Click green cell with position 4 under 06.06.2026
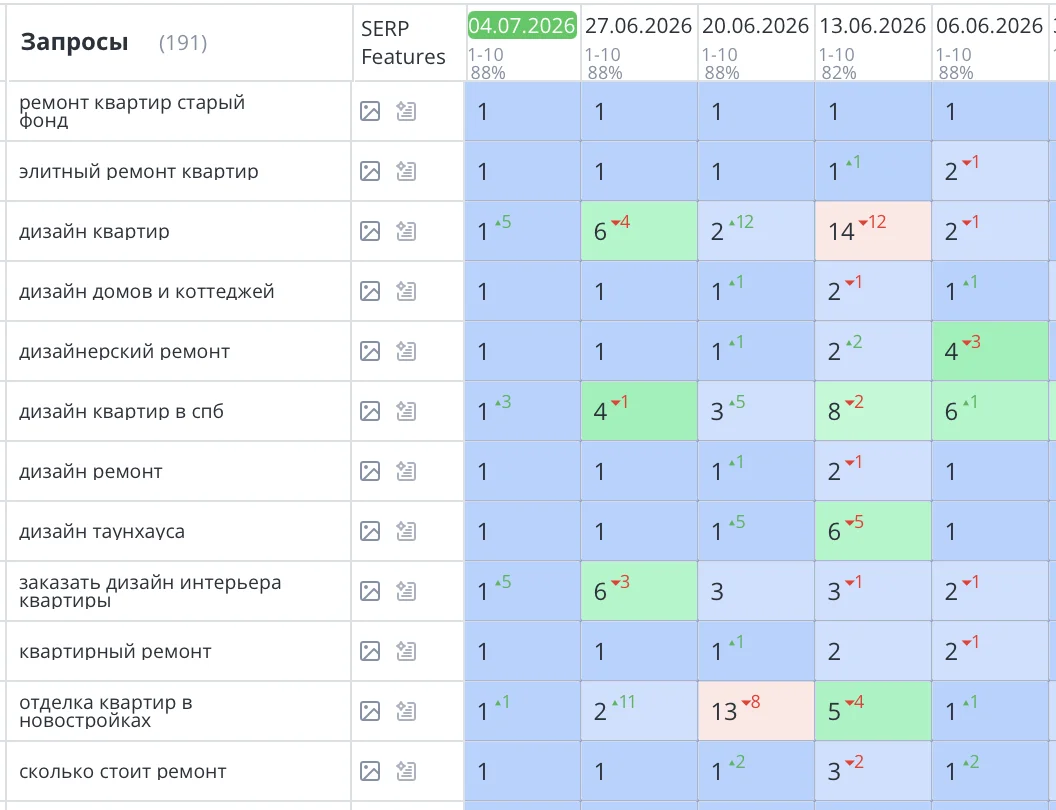Viewport: 1056px width, 810px height. click(990, 351)
